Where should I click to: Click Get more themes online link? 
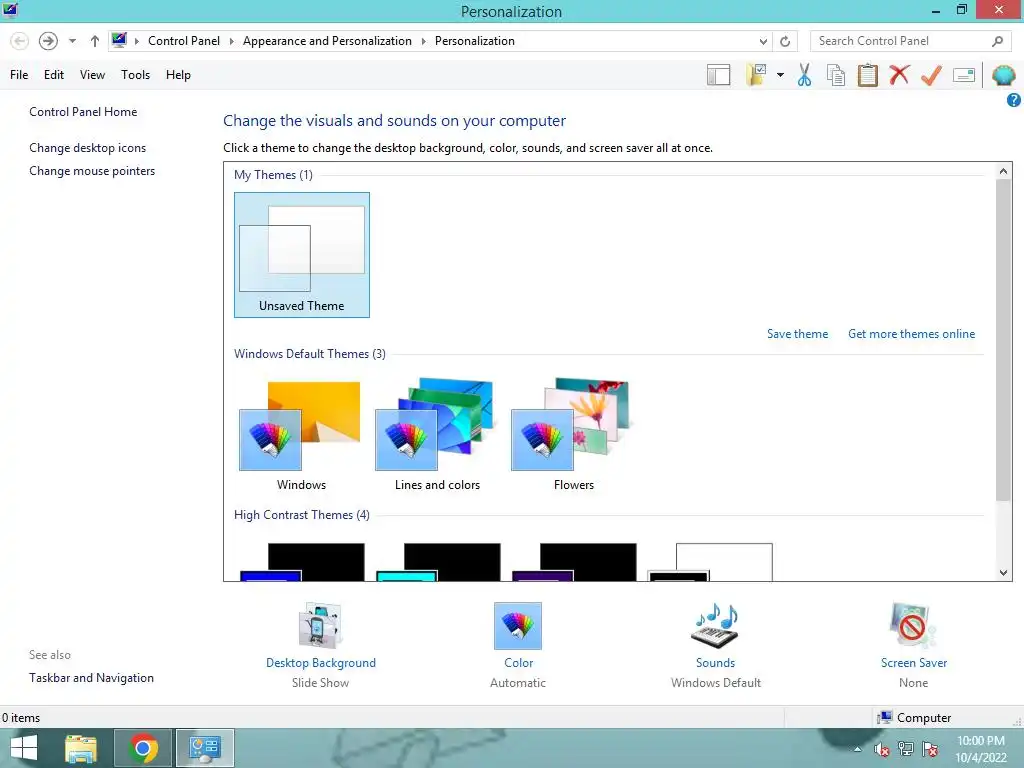tap(911, 334)
